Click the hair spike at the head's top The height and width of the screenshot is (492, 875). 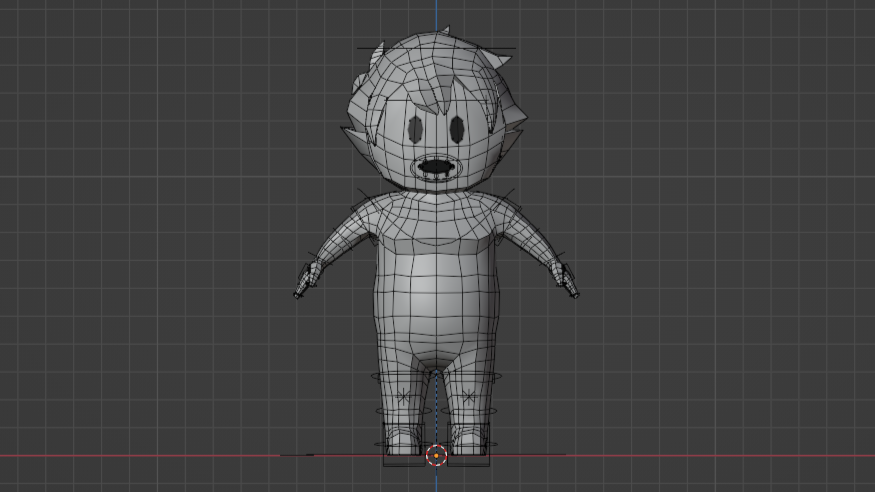(x=443, y=31)
